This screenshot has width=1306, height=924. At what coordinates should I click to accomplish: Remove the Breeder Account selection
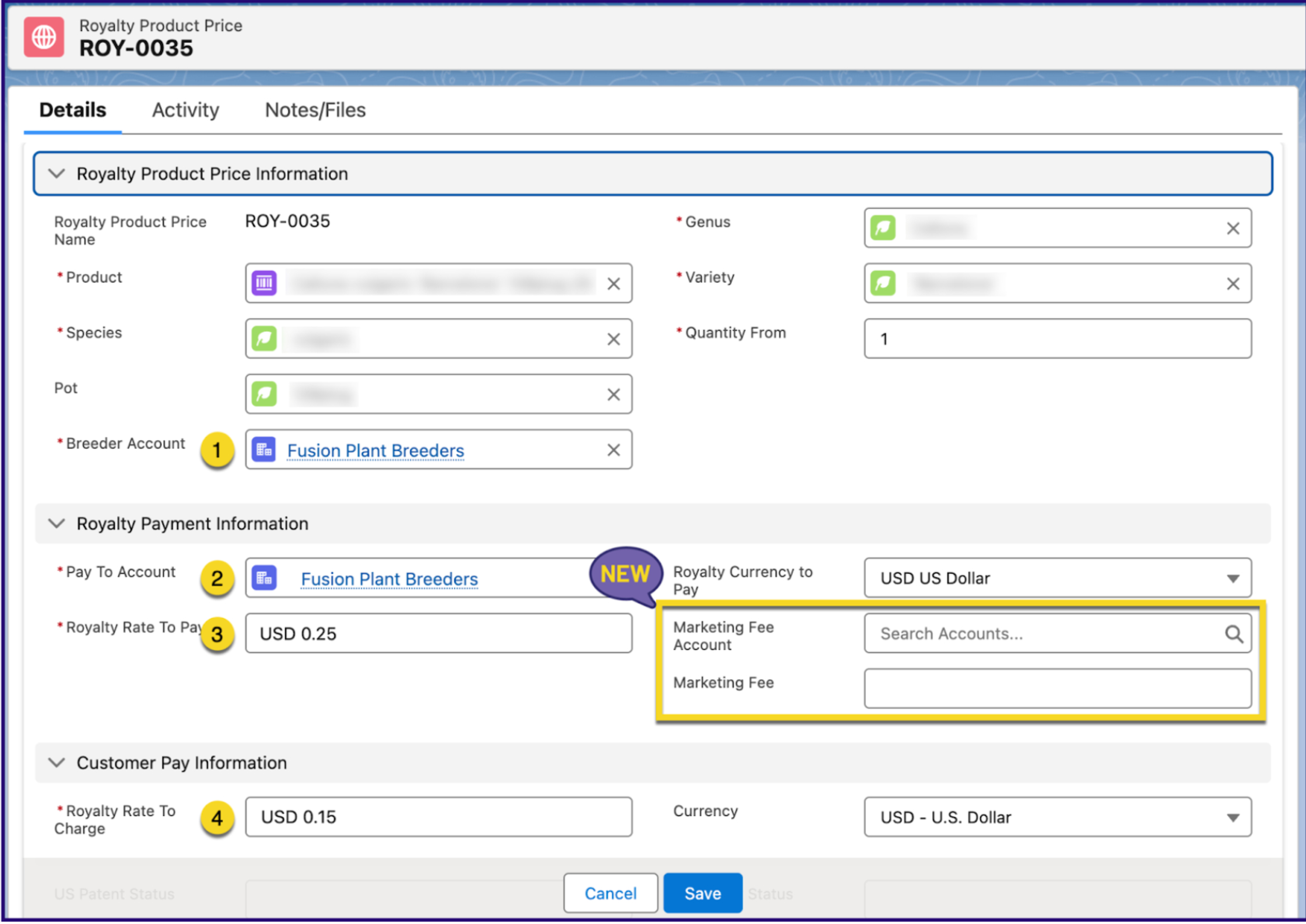(x=613, y=451)
